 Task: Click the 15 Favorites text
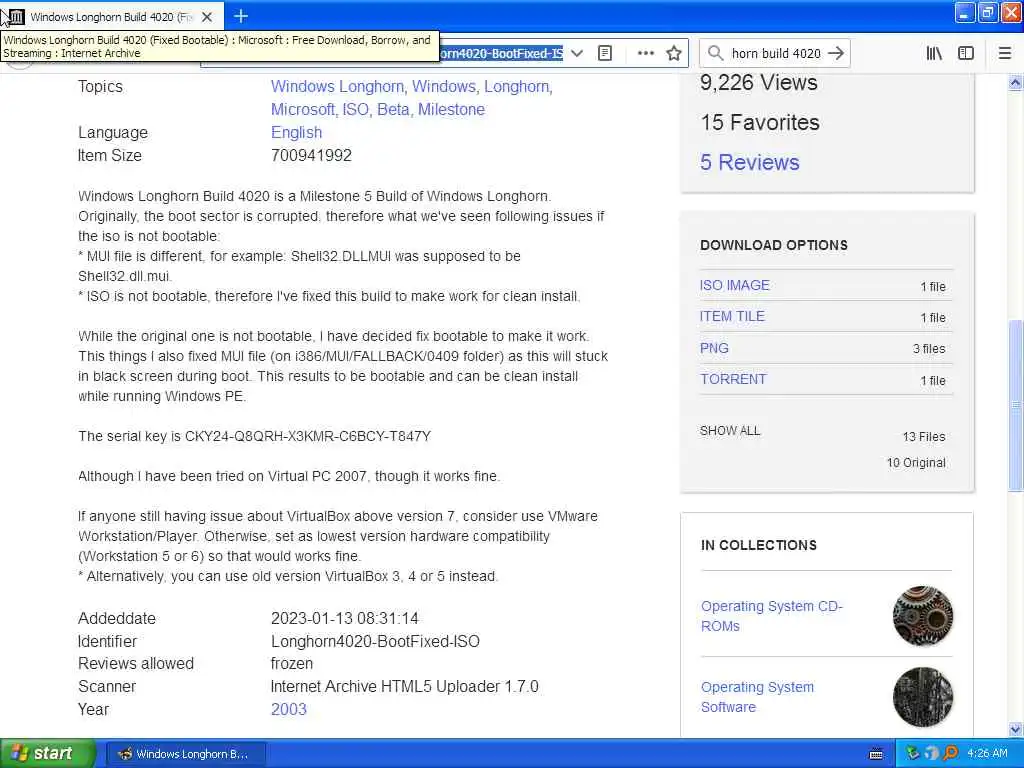tap(760, 123)
